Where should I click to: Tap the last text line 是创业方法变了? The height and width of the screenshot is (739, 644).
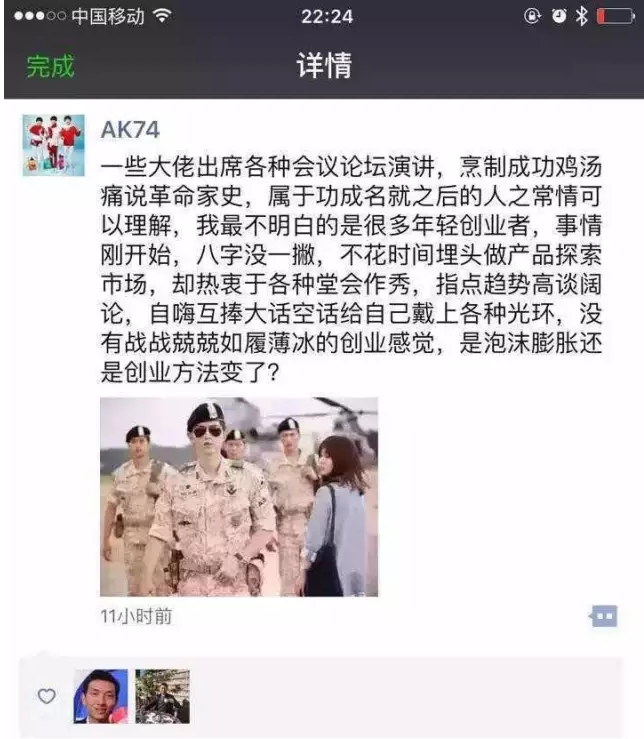190,372
